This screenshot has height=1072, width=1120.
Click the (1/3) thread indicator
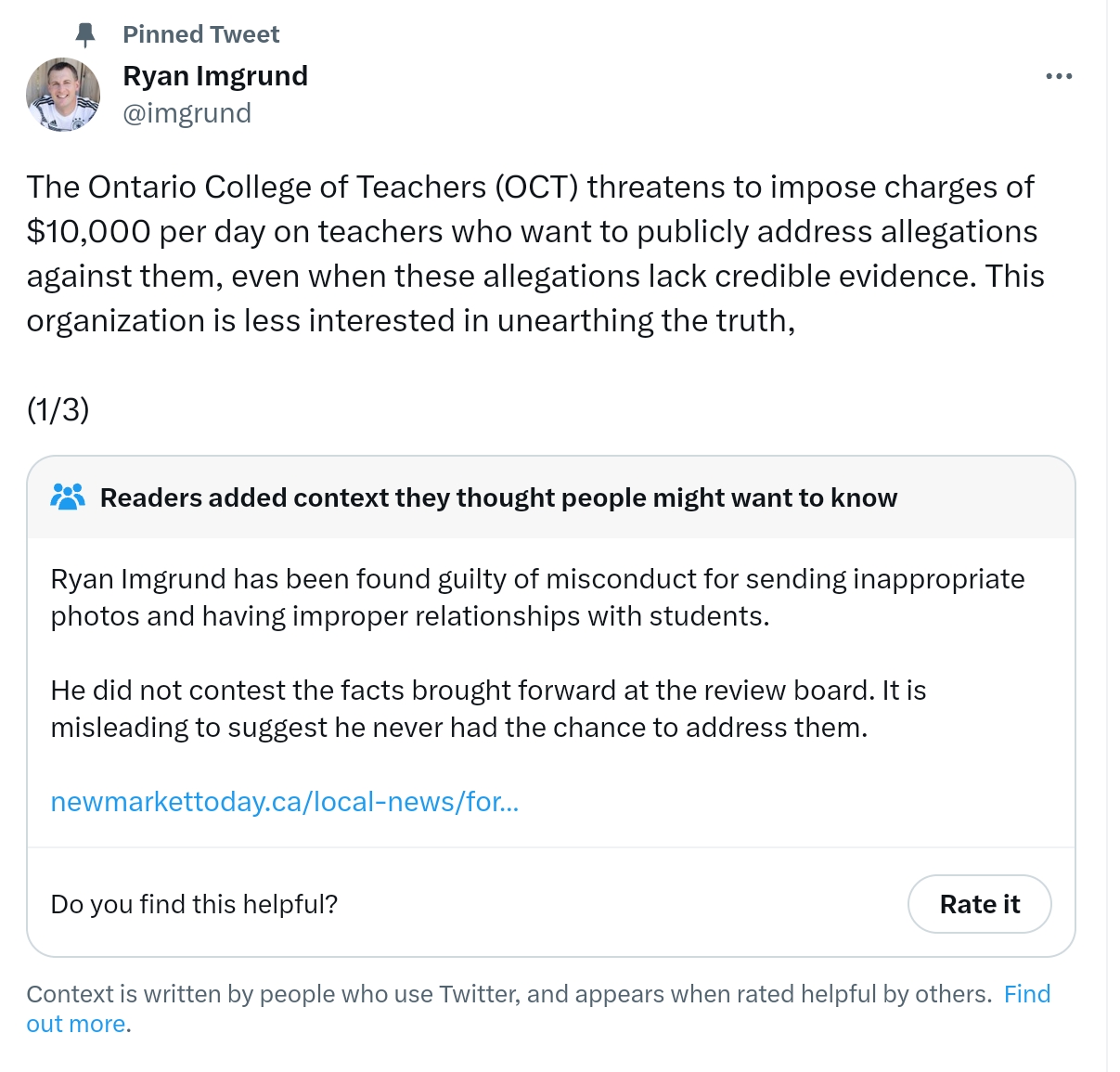click(58, 409)
